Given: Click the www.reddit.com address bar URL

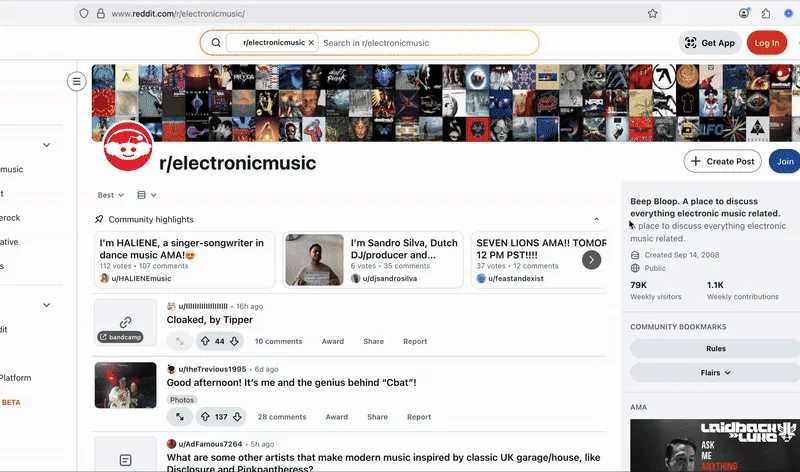Looking at the screenshot, I should pos(178,14).
